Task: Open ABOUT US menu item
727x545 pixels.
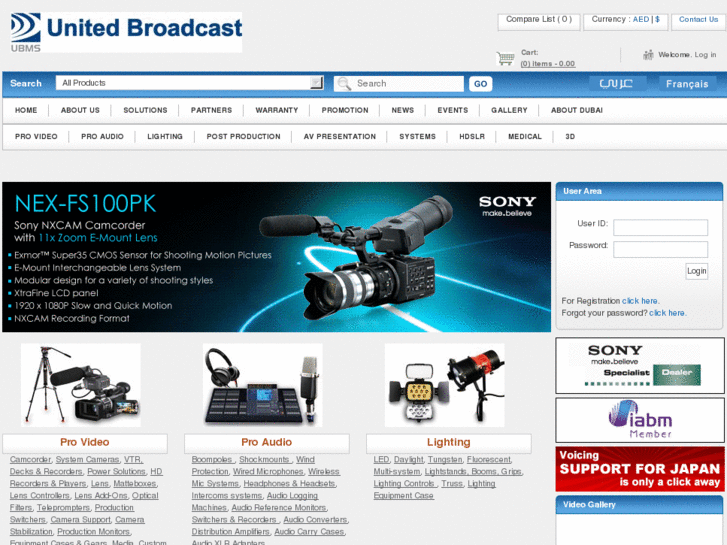Action: [80, 110]
